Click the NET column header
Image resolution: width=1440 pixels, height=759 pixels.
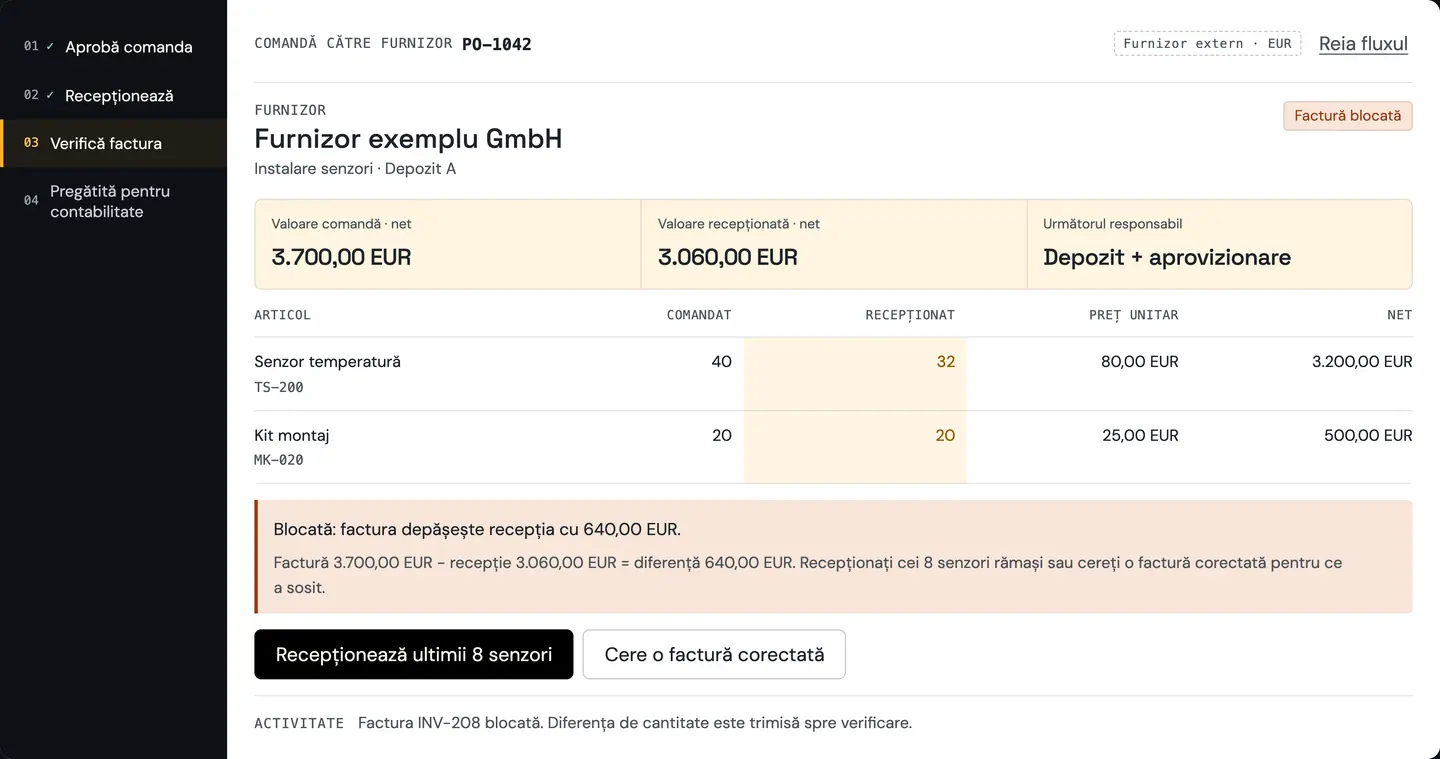point(1400,315)
